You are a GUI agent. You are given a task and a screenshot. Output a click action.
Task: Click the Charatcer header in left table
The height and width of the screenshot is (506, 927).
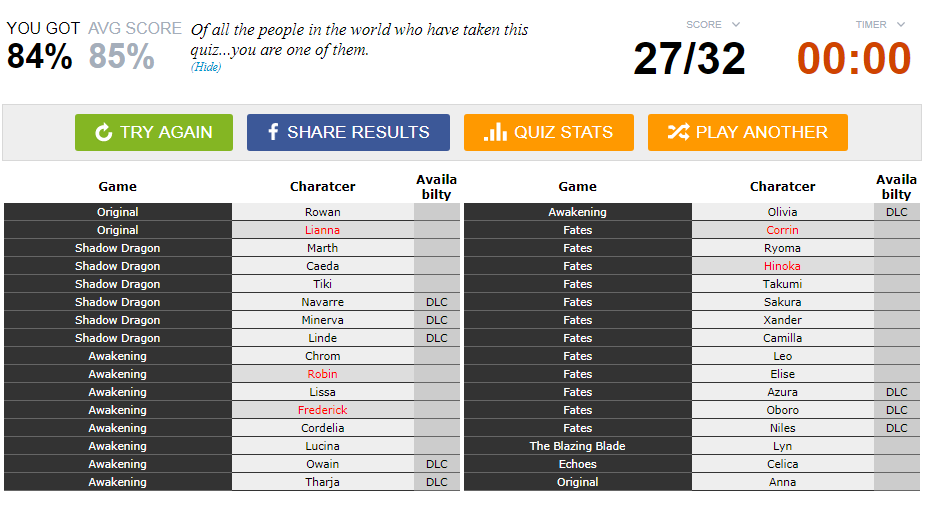pos(323,187)
